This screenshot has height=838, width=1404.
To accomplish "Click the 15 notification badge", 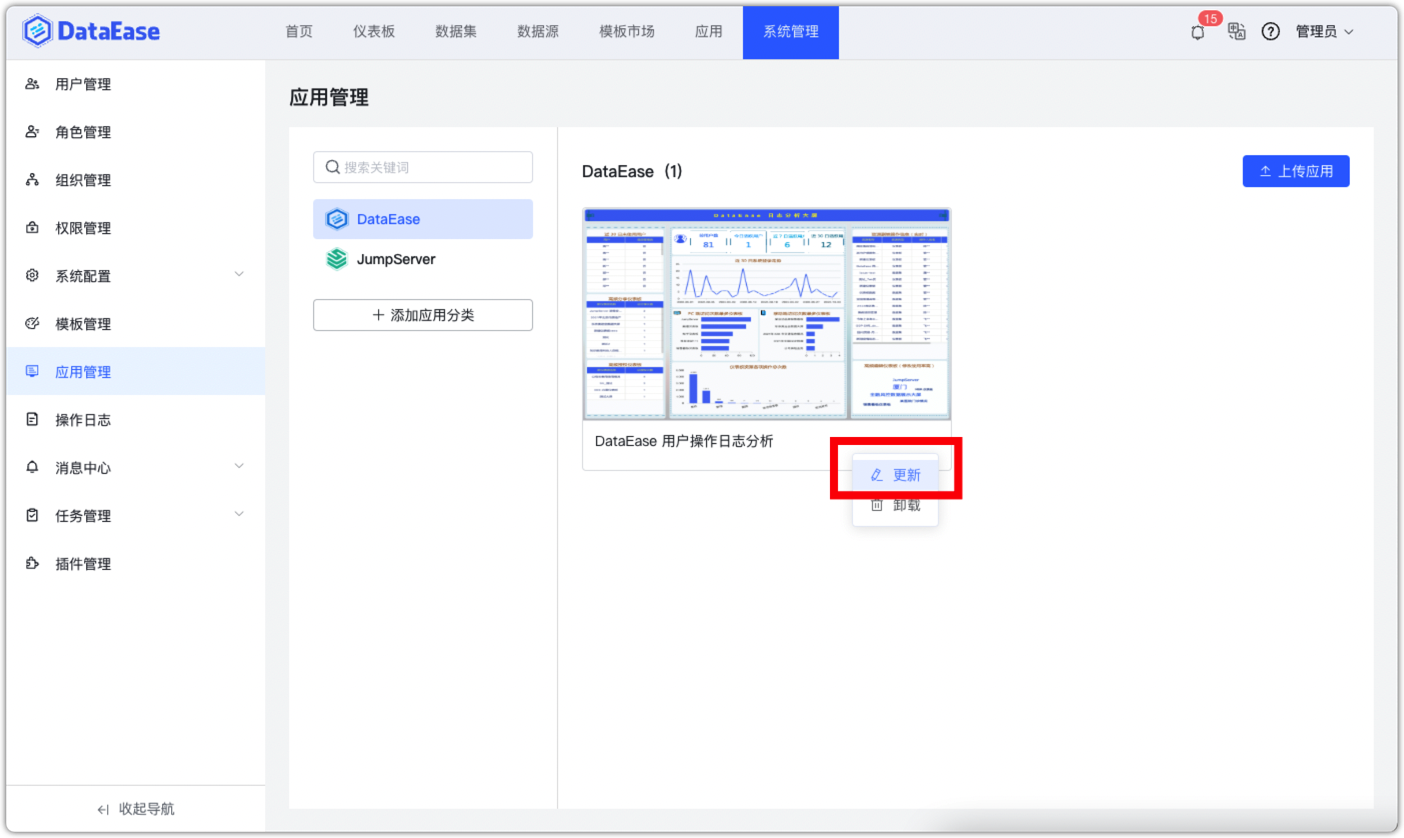I will [x=1210, y=19].
